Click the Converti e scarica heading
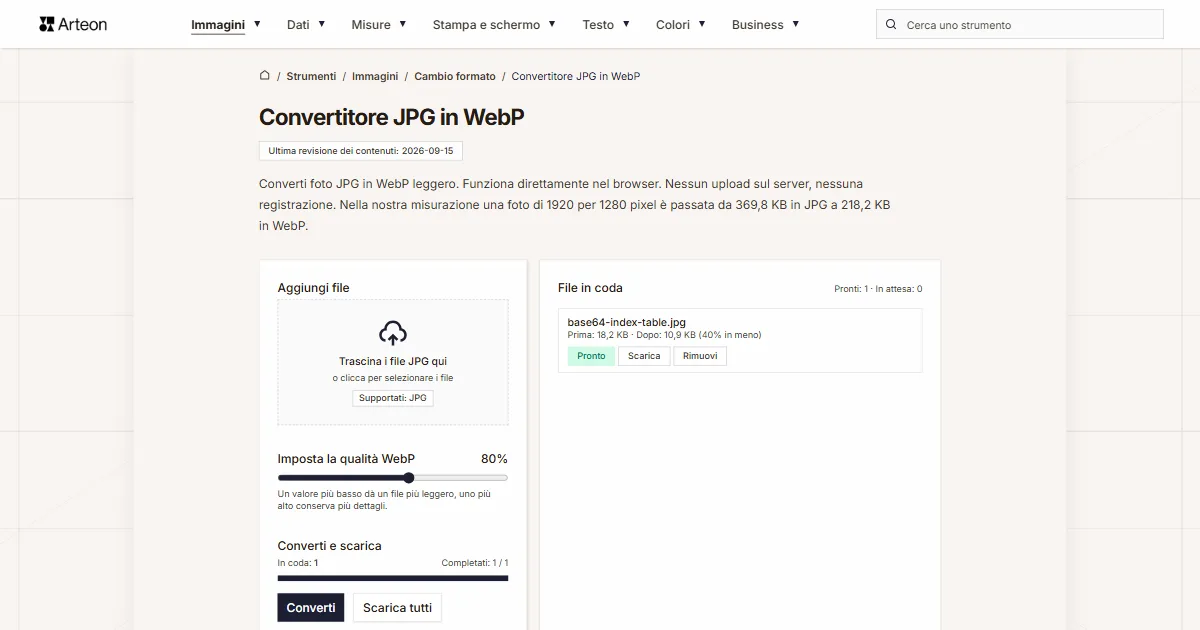Viewport: 1200px width, 630px height. tap(329, 546)
